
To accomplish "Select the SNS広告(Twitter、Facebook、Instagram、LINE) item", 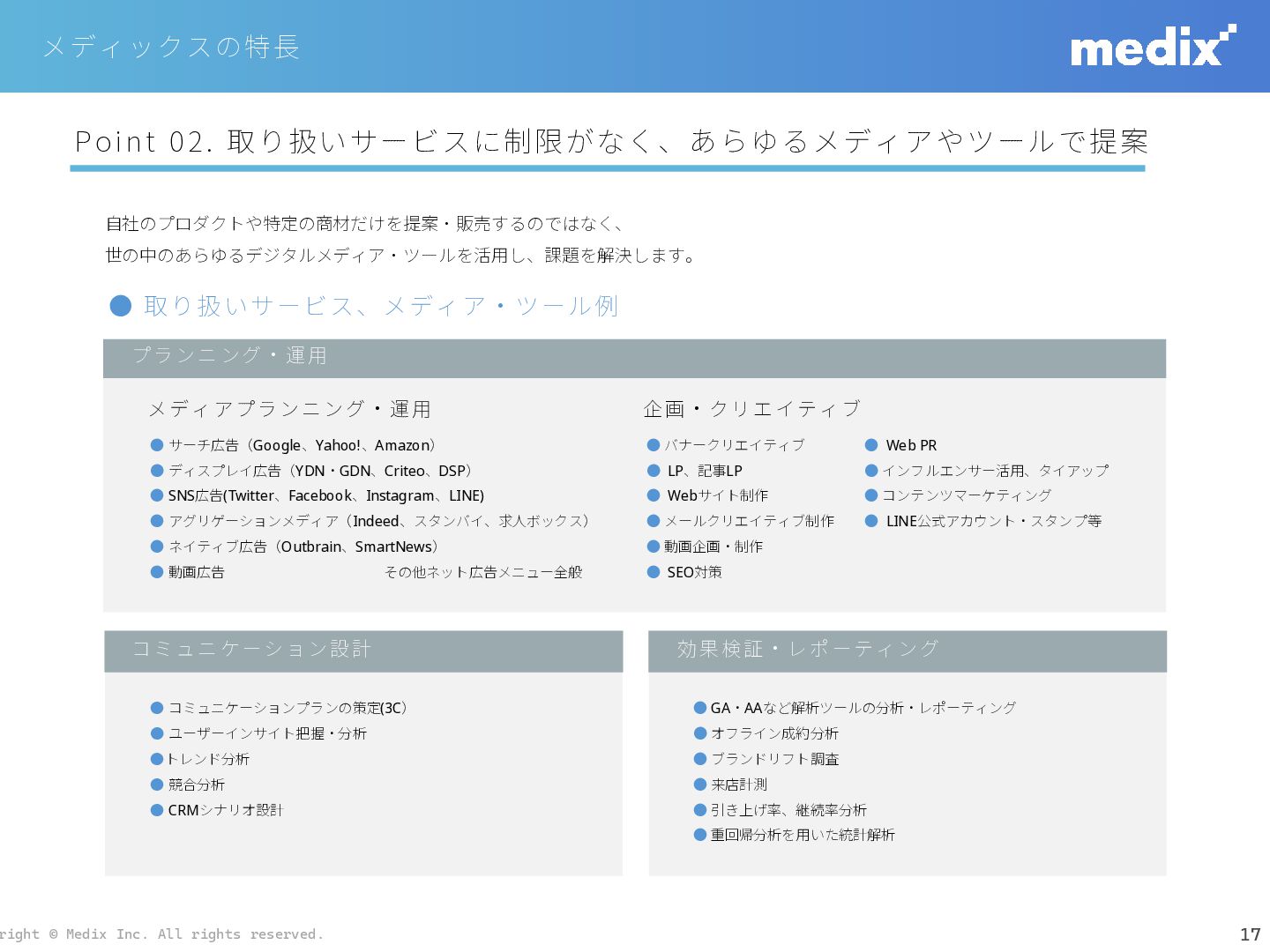I will coord(317,495).
